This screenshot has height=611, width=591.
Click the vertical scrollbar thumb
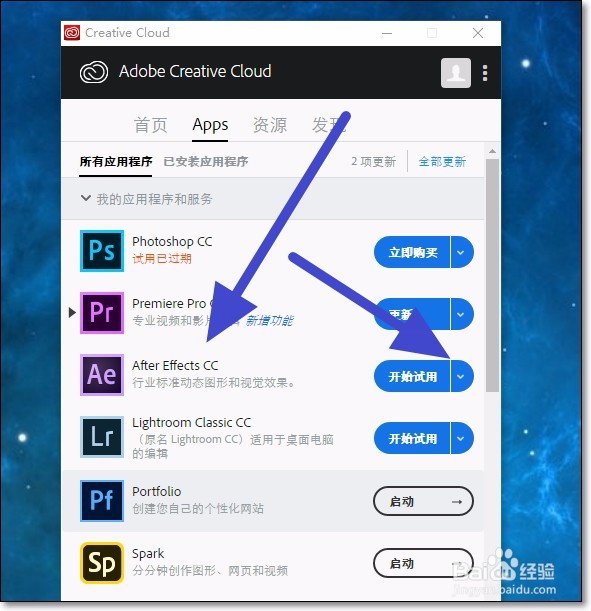click(492, 275)
